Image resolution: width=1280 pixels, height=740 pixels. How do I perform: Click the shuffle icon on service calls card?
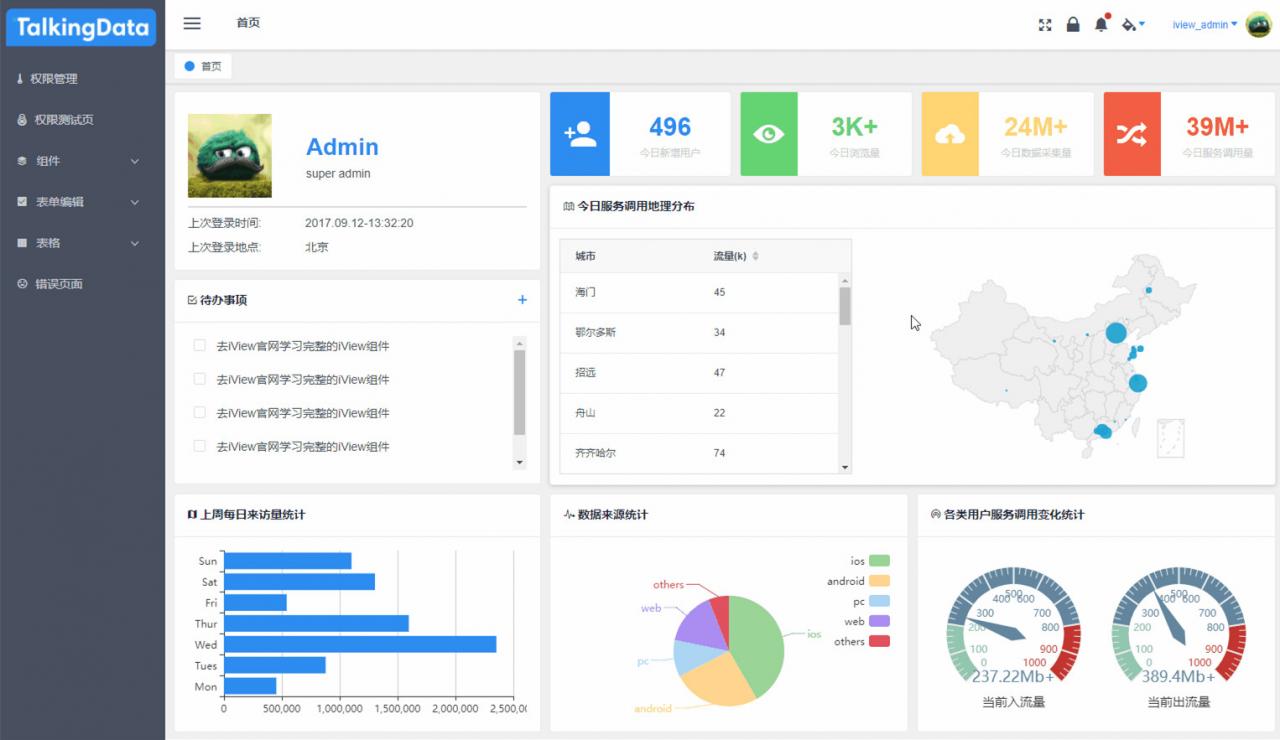[x=1132, y=133]
